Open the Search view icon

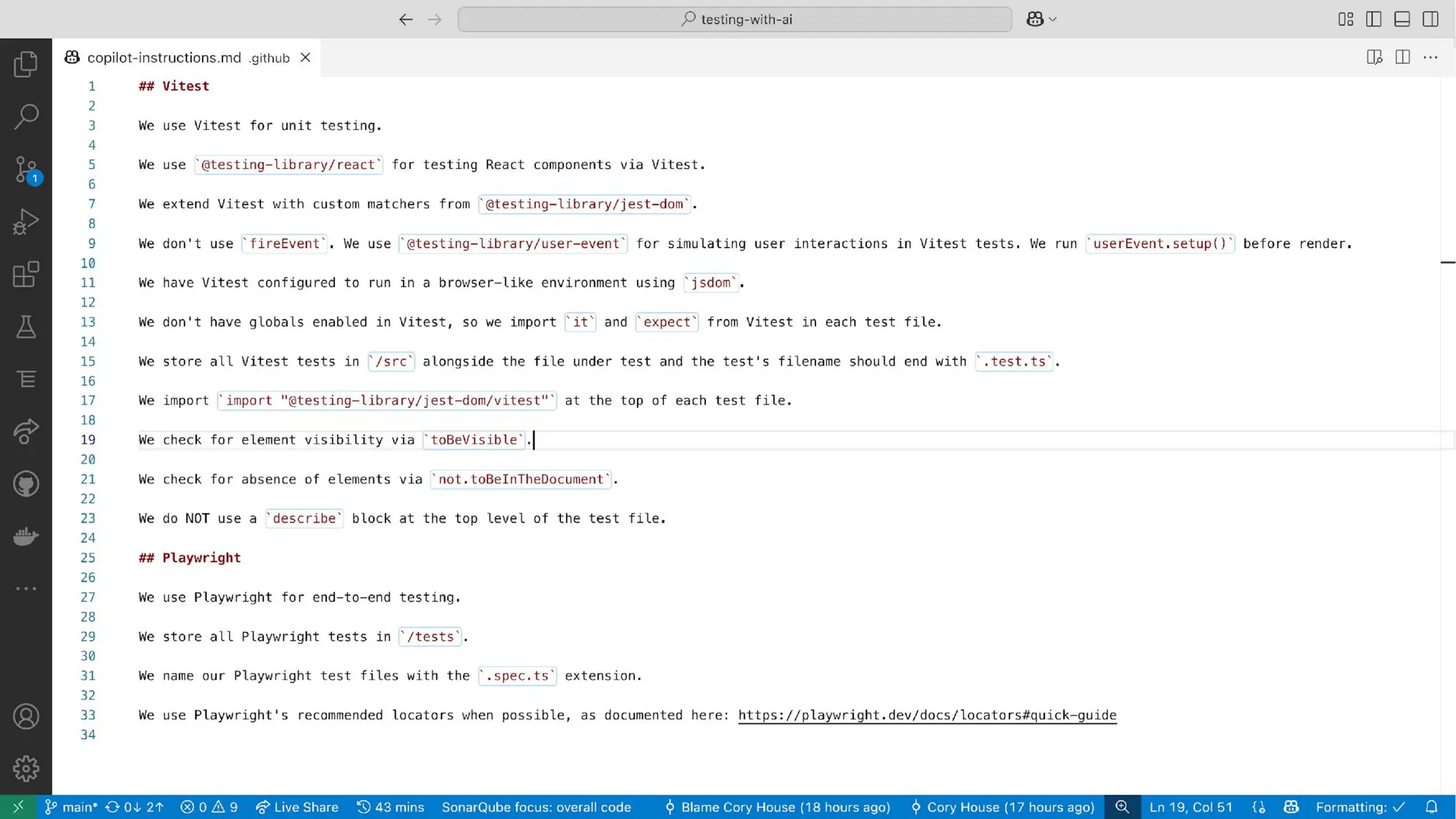pyautogui.click(x=26, y=117)
